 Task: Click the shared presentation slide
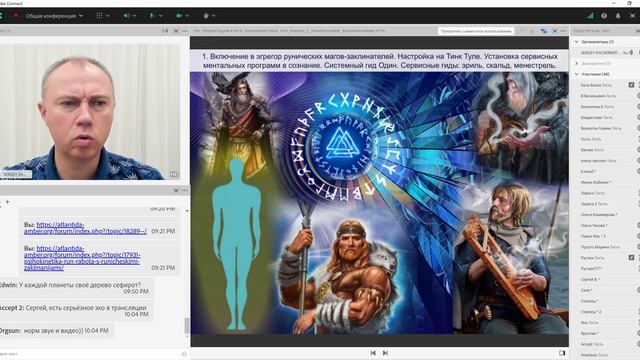379,192
